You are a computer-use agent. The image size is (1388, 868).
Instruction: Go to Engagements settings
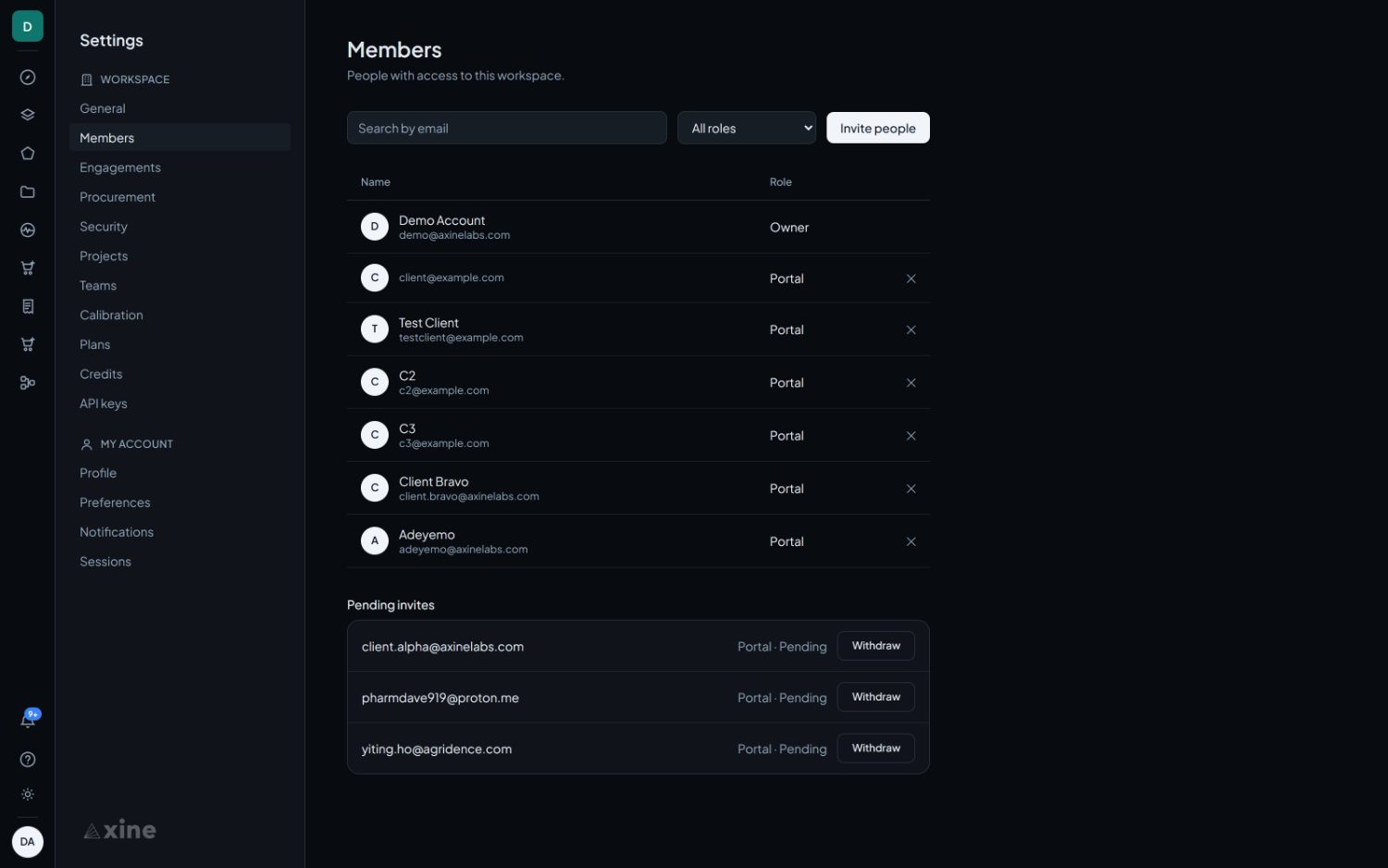pyautogui.click(x=180, y=167)
